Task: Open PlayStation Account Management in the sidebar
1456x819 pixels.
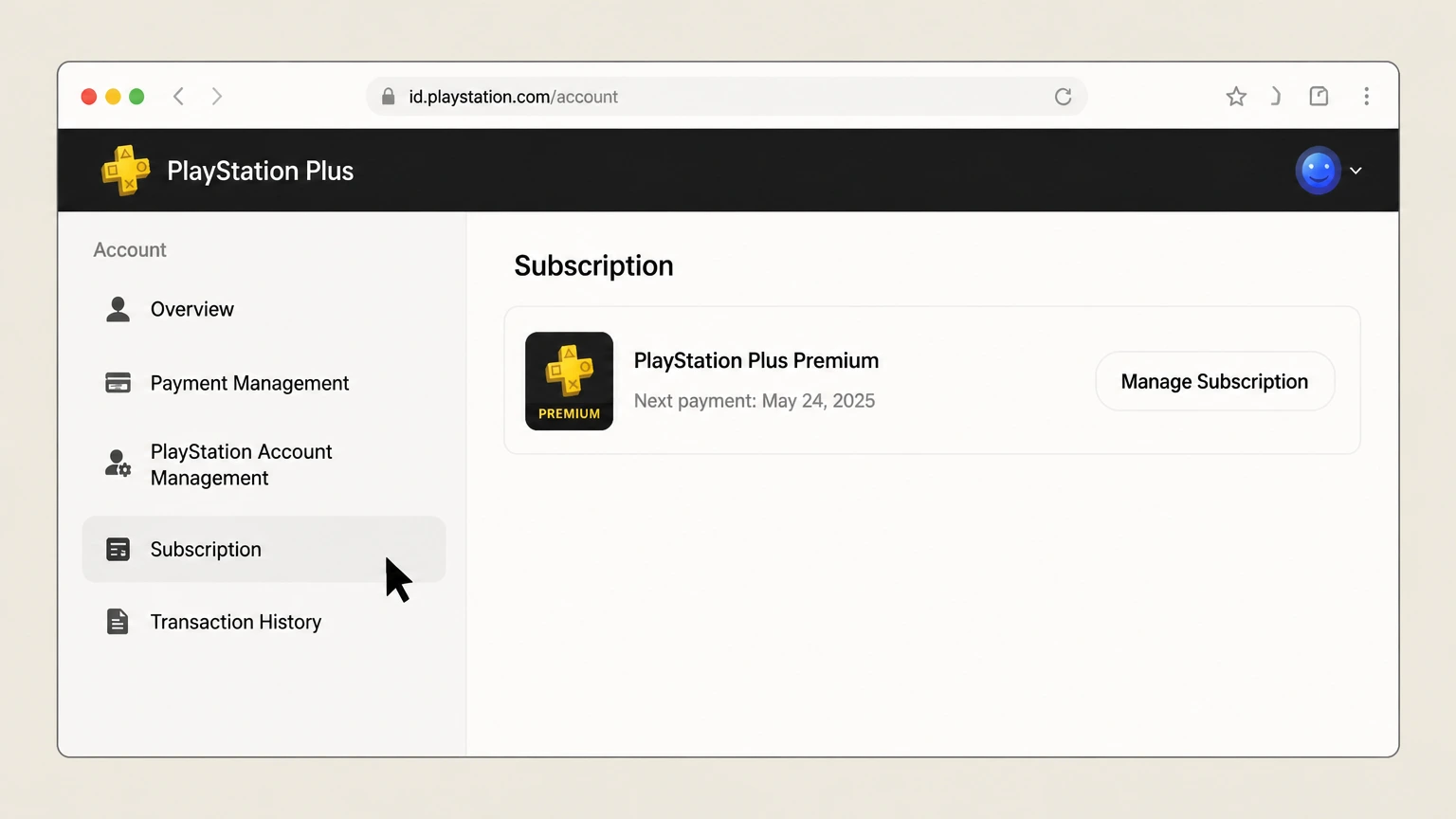Action: pos(264,464)
